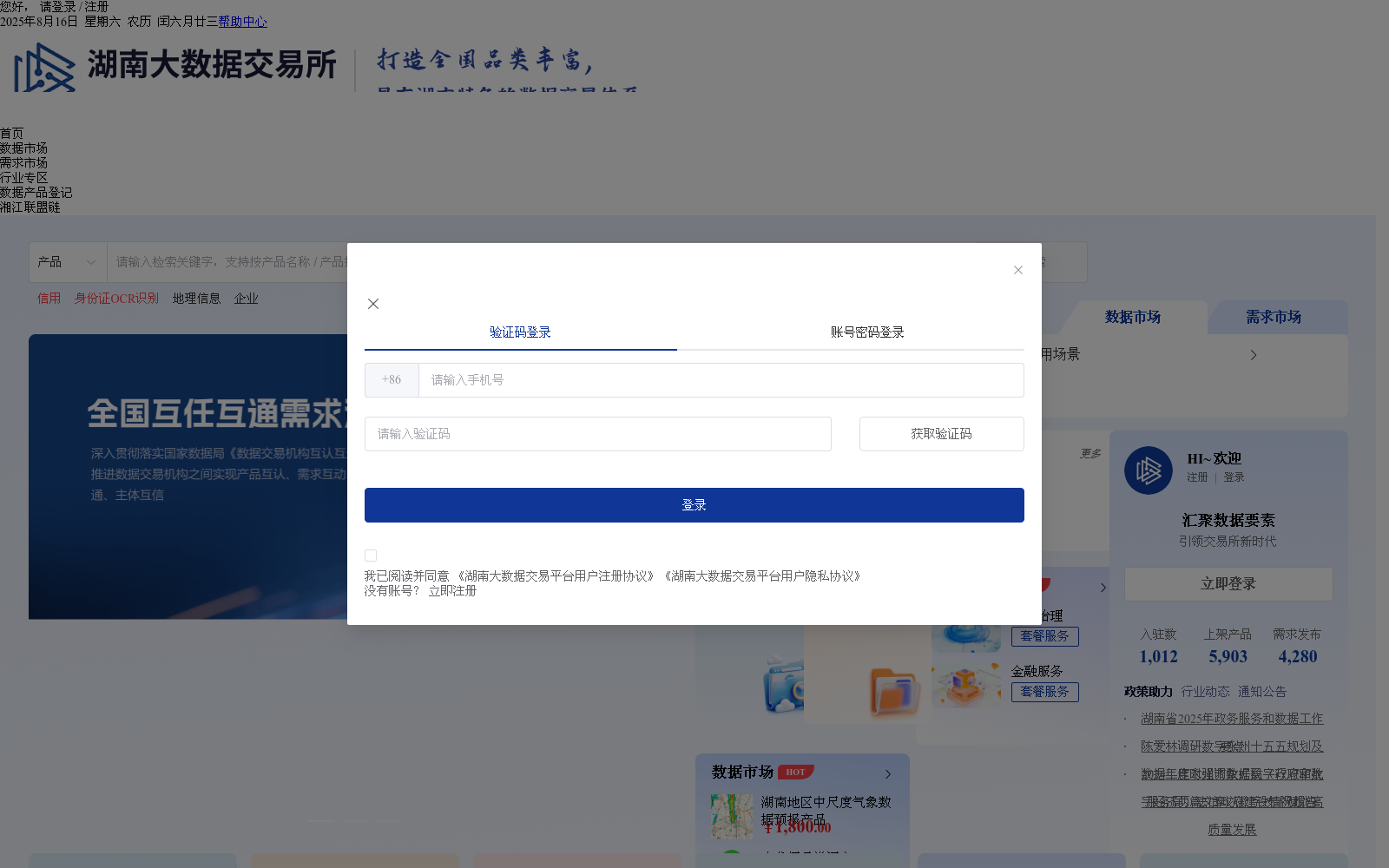Select the 数据市场 tab on the right panel
This screenshot has width=1389, height=868.
pyautogui.click(x=1133, y=318)
